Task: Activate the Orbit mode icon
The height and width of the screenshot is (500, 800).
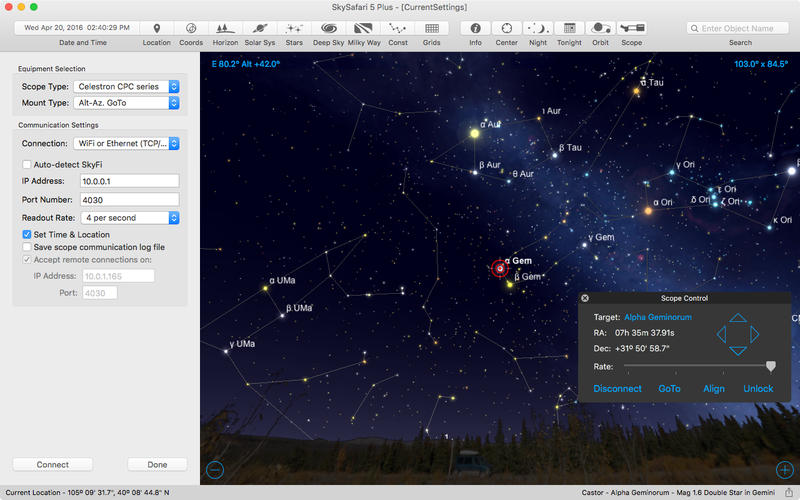Action: point(601,29)
